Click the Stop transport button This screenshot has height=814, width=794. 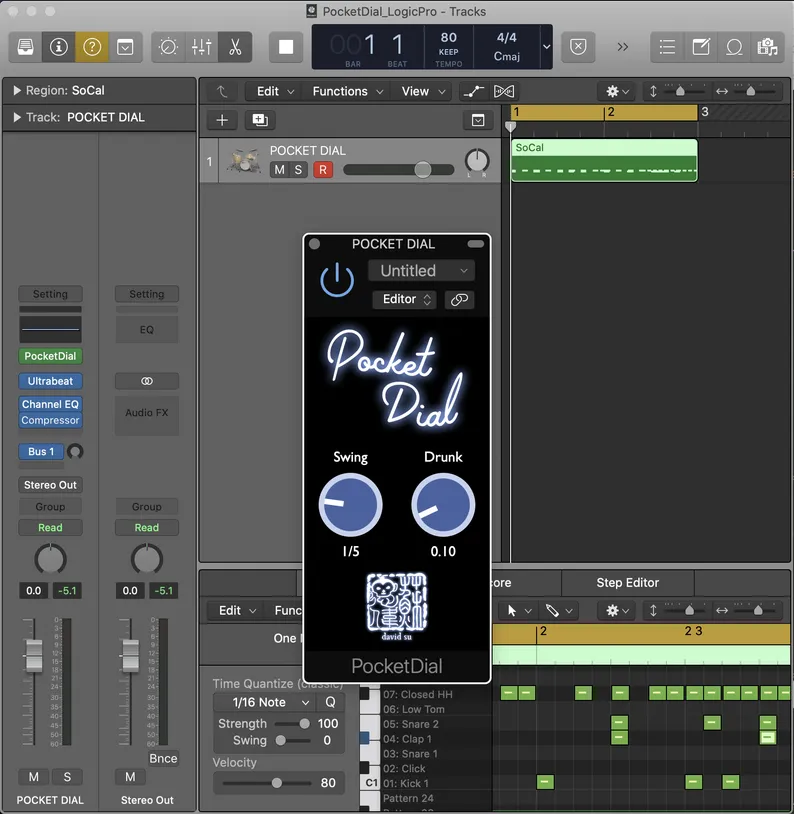tap(286, 47)
